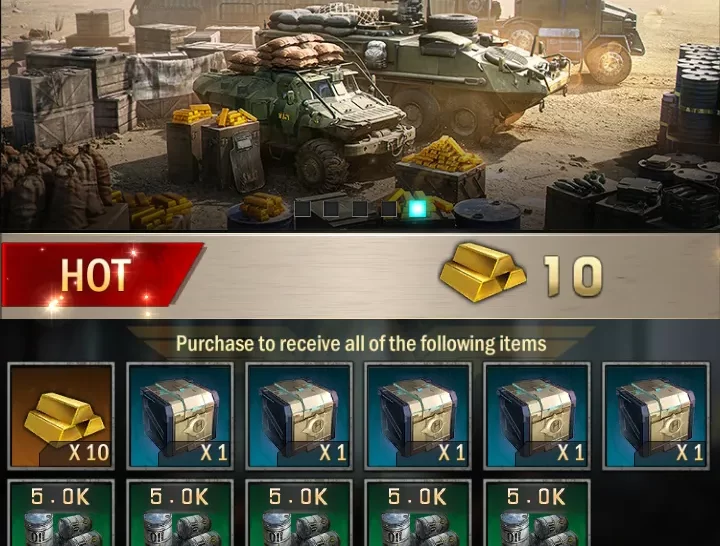Click the large gold bars price icon

click(483, 272)
